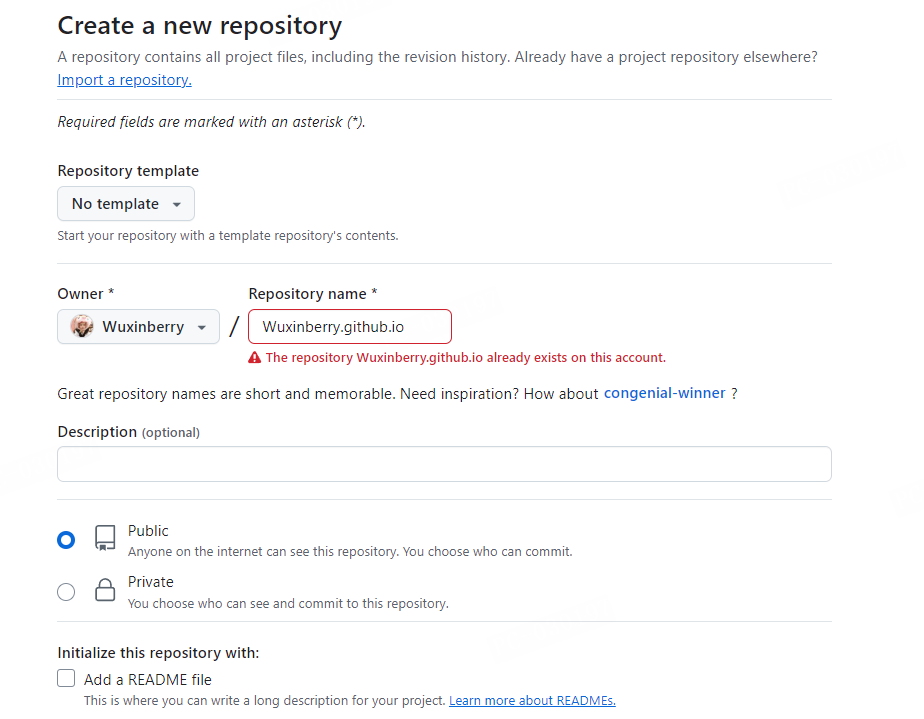
Task: Open Learn more about READMEs link
Action: point(532,701)
